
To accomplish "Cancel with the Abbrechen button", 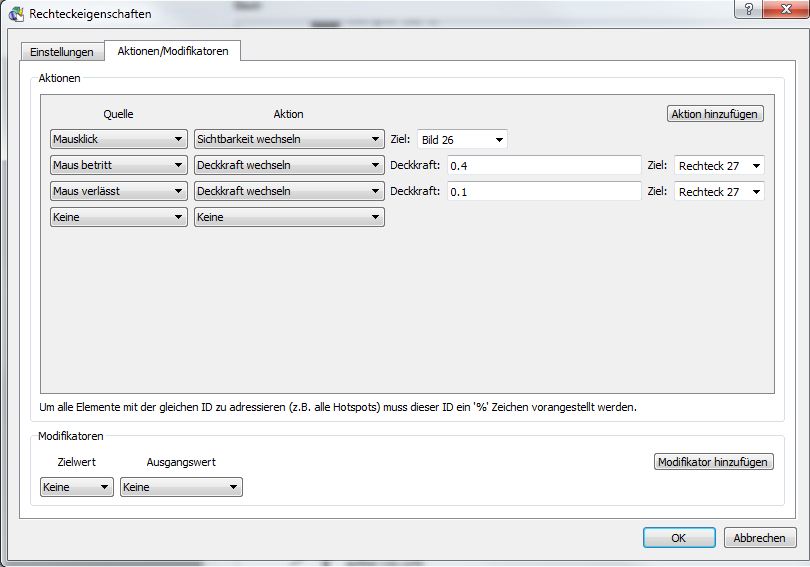I will click(x=759, y=538).
